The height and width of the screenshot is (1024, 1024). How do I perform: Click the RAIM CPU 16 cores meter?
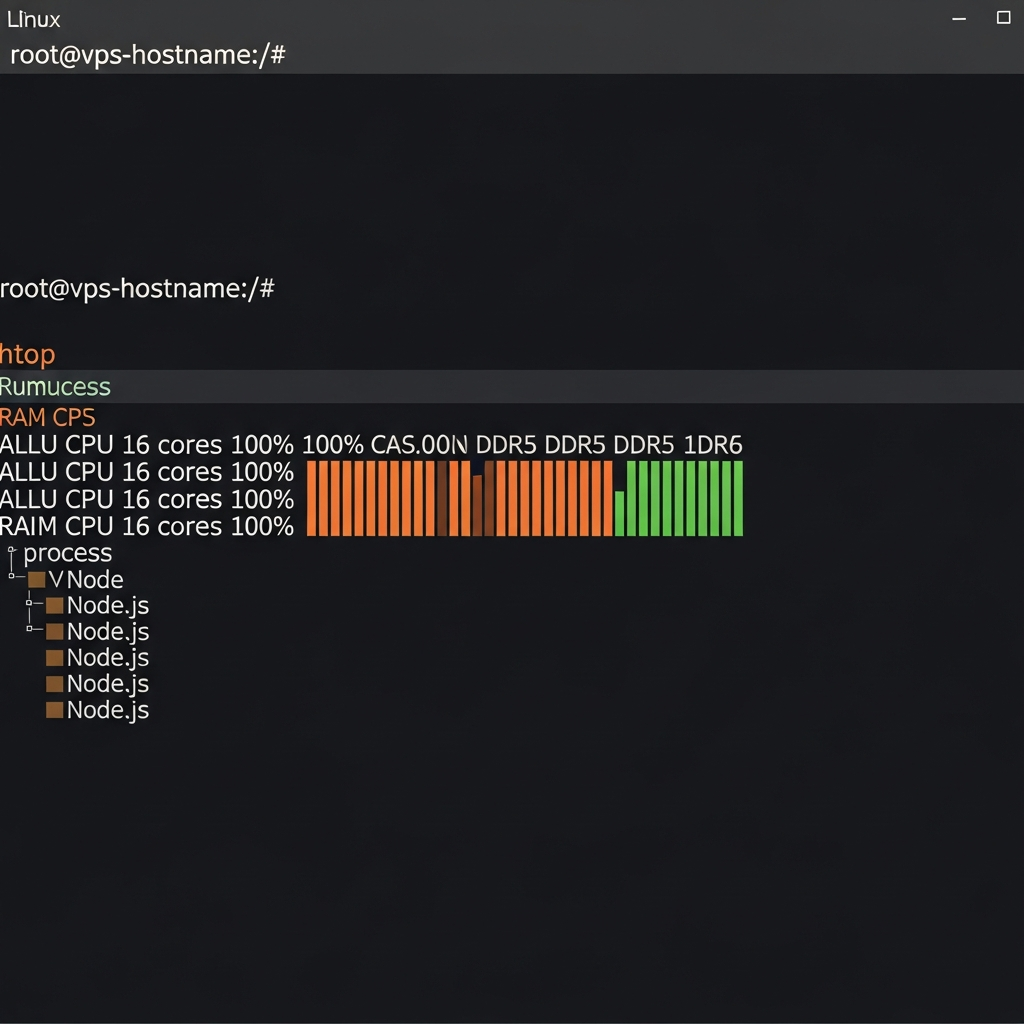148,526
